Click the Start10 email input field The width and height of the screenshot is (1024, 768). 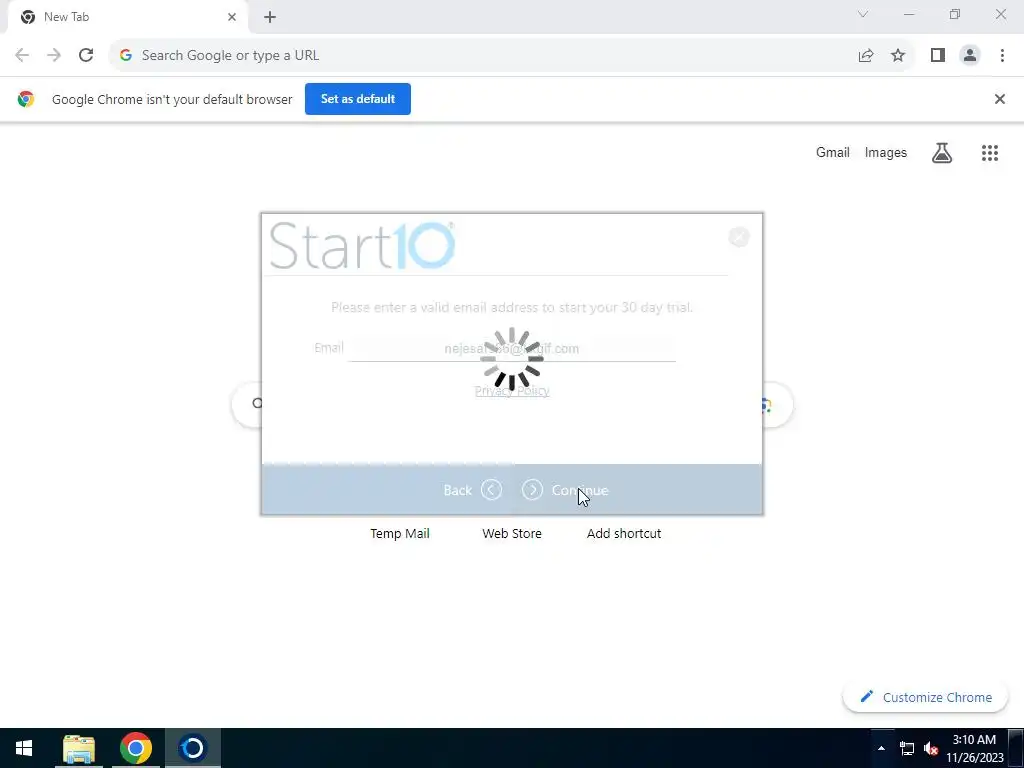(x=511, y=349)
